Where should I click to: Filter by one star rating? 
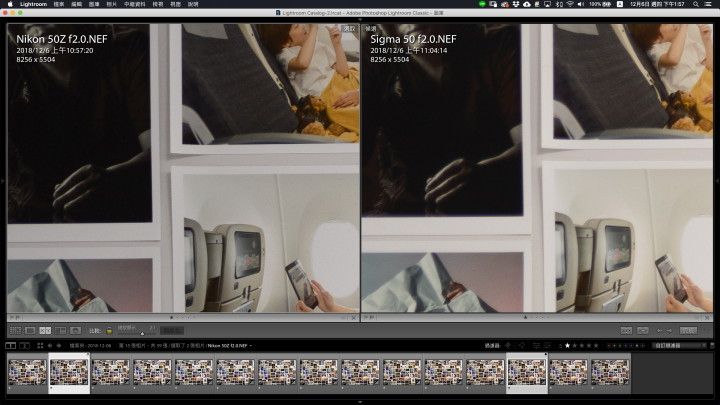[568, 345]
